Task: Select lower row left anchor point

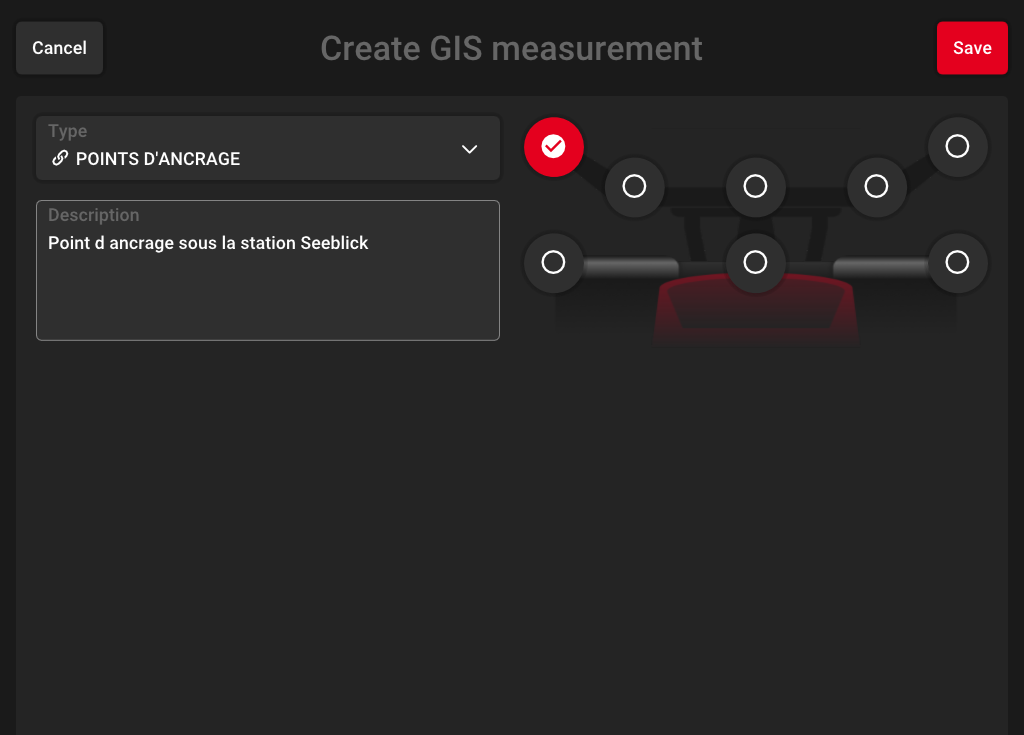Action: point(553,263)
